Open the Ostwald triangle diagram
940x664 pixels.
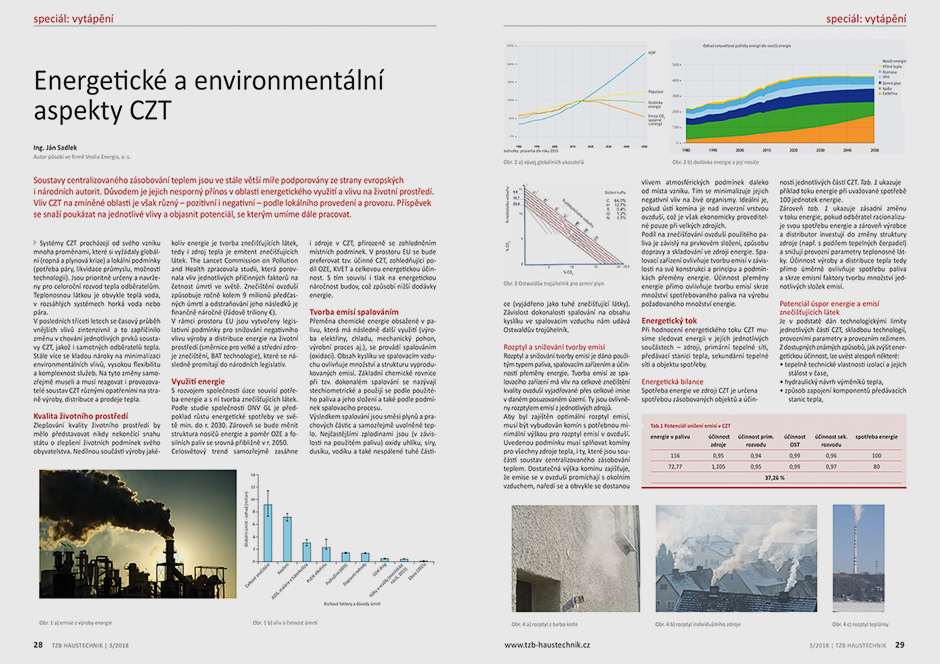click(567, 229)
